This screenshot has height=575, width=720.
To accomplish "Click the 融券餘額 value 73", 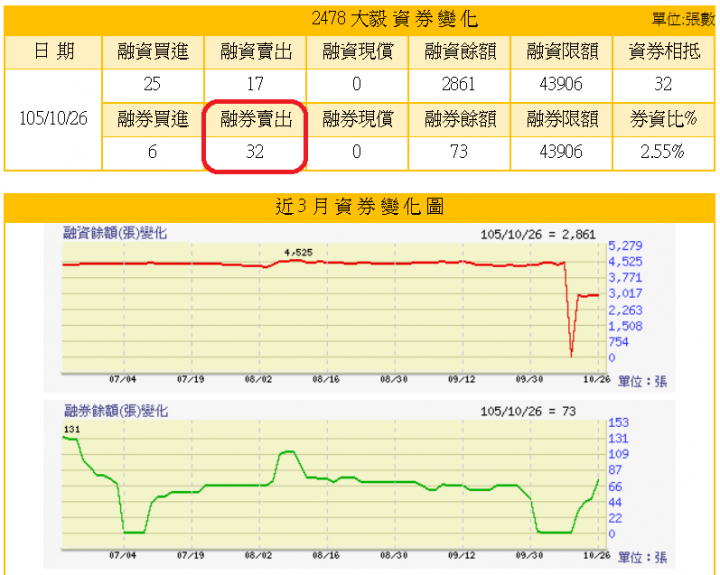I will coord(459,152).
